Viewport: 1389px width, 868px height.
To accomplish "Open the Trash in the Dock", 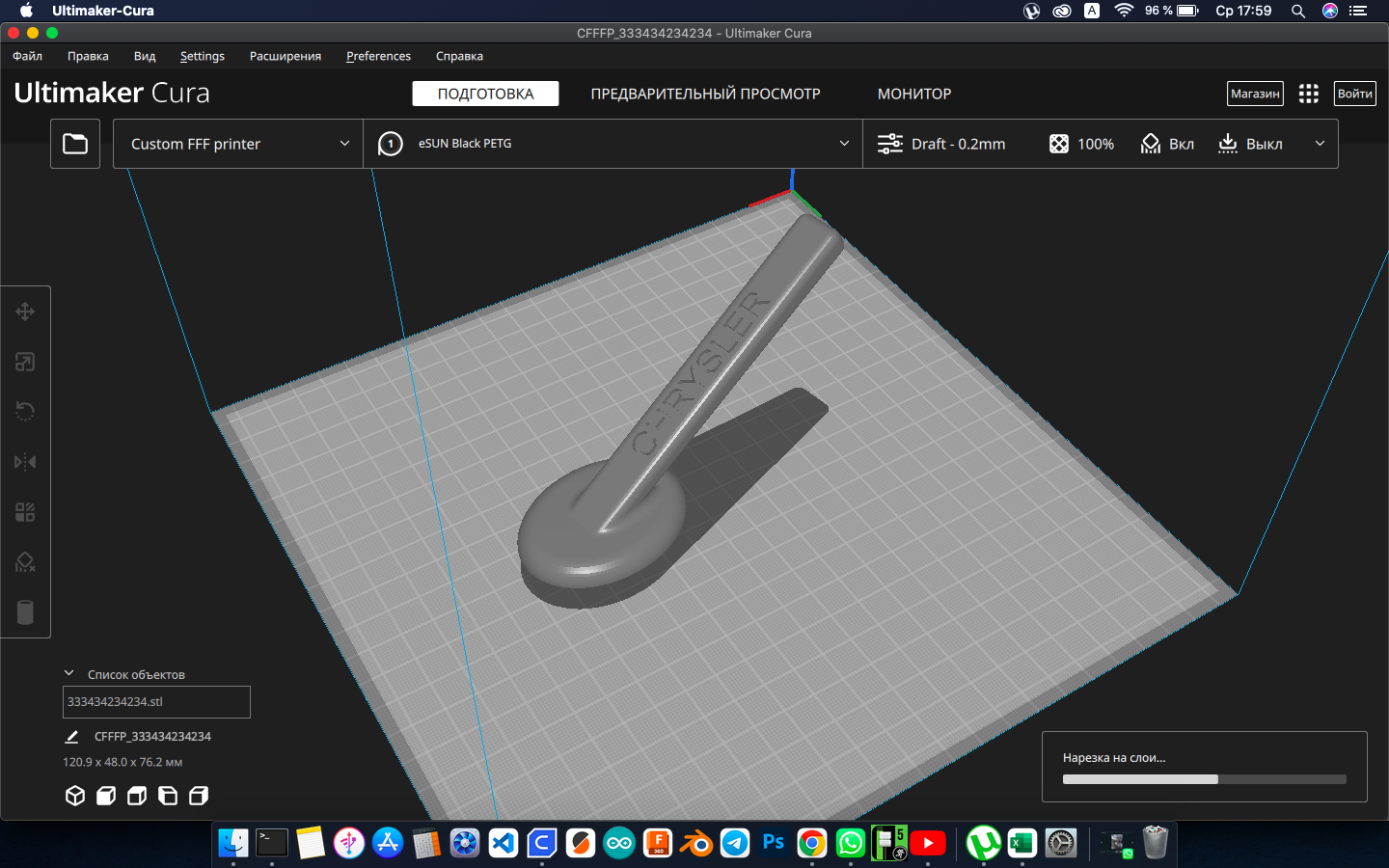I will (x=1156, y=843).
